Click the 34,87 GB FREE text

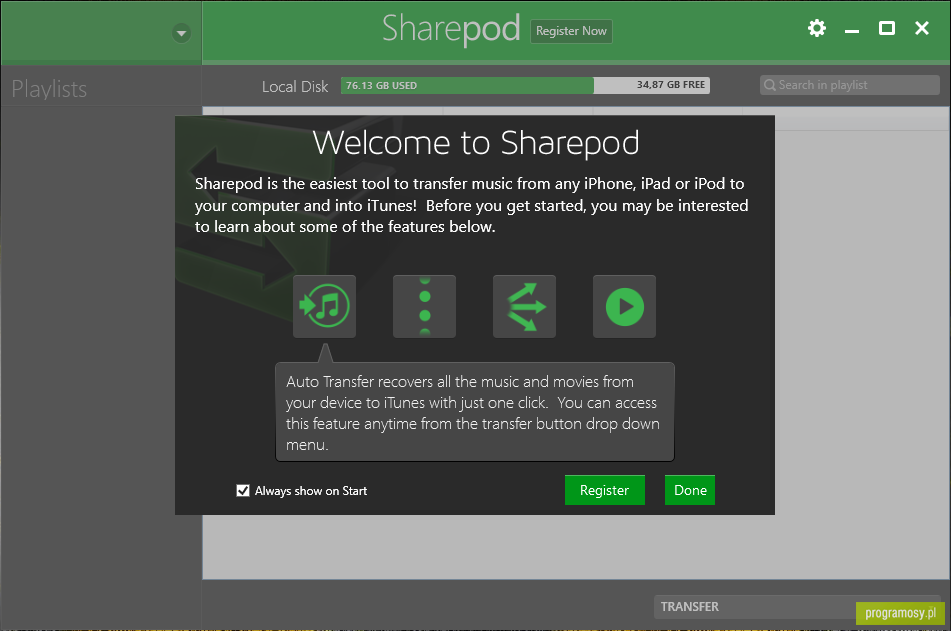point(671,85)
